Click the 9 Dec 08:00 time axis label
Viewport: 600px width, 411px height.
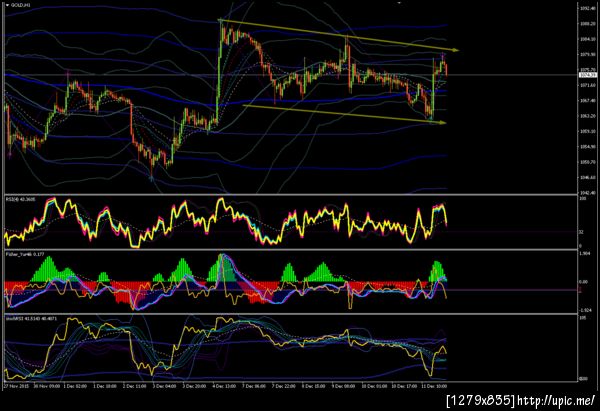pos(343,386)
